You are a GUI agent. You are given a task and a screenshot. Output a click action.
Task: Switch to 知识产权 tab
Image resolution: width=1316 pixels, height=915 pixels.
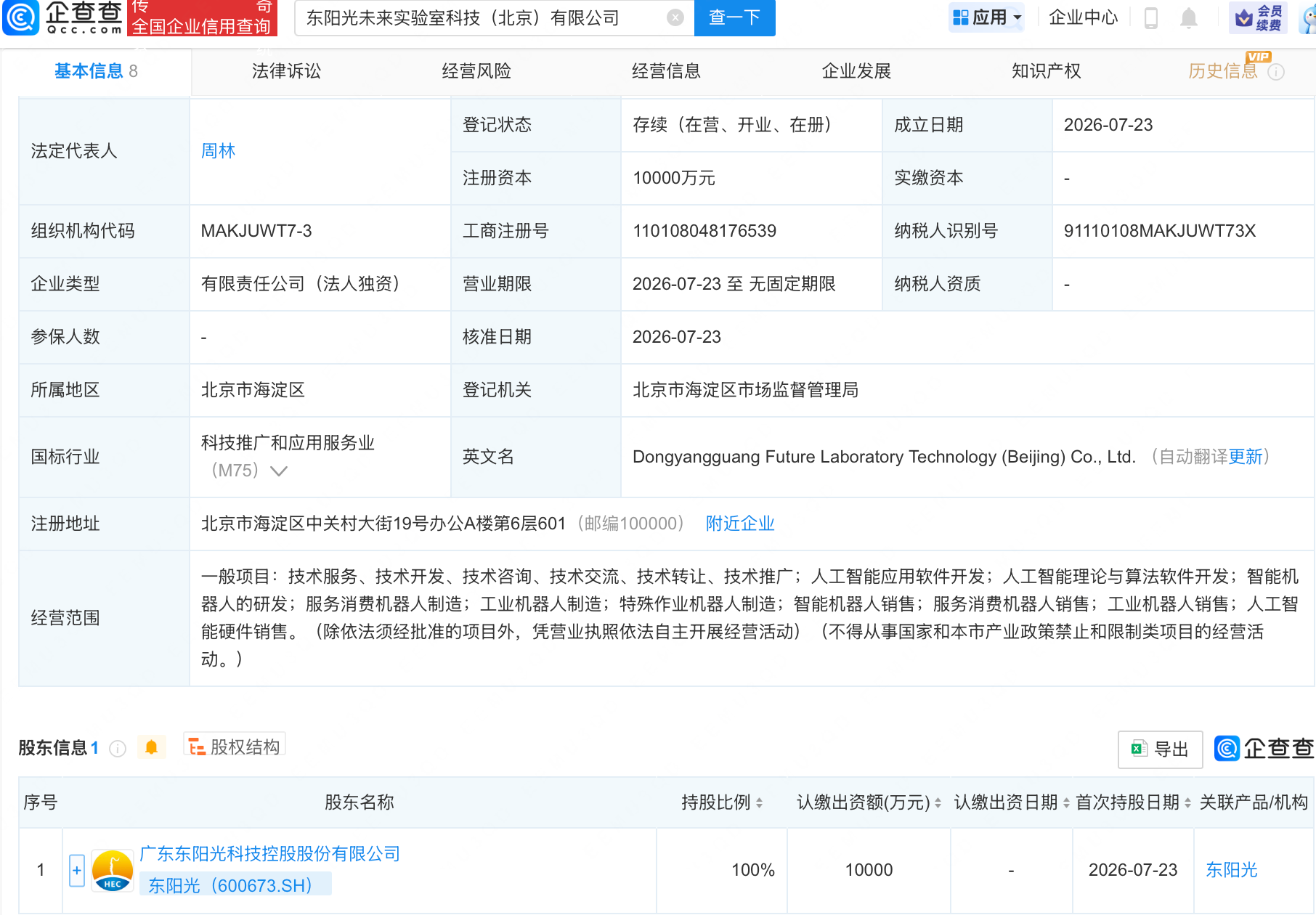1047,71
